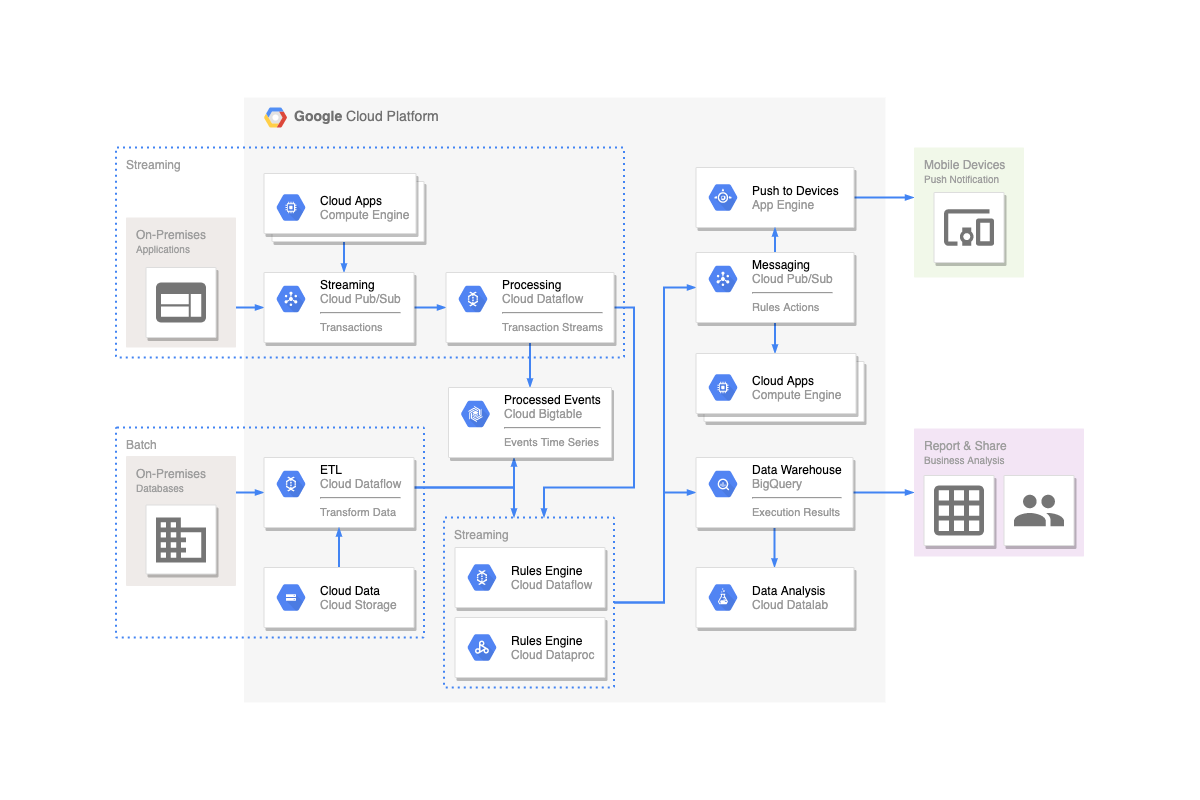1200x800 pixels.
Task: Select the "ETL" card title
Action: coord(331,470)
